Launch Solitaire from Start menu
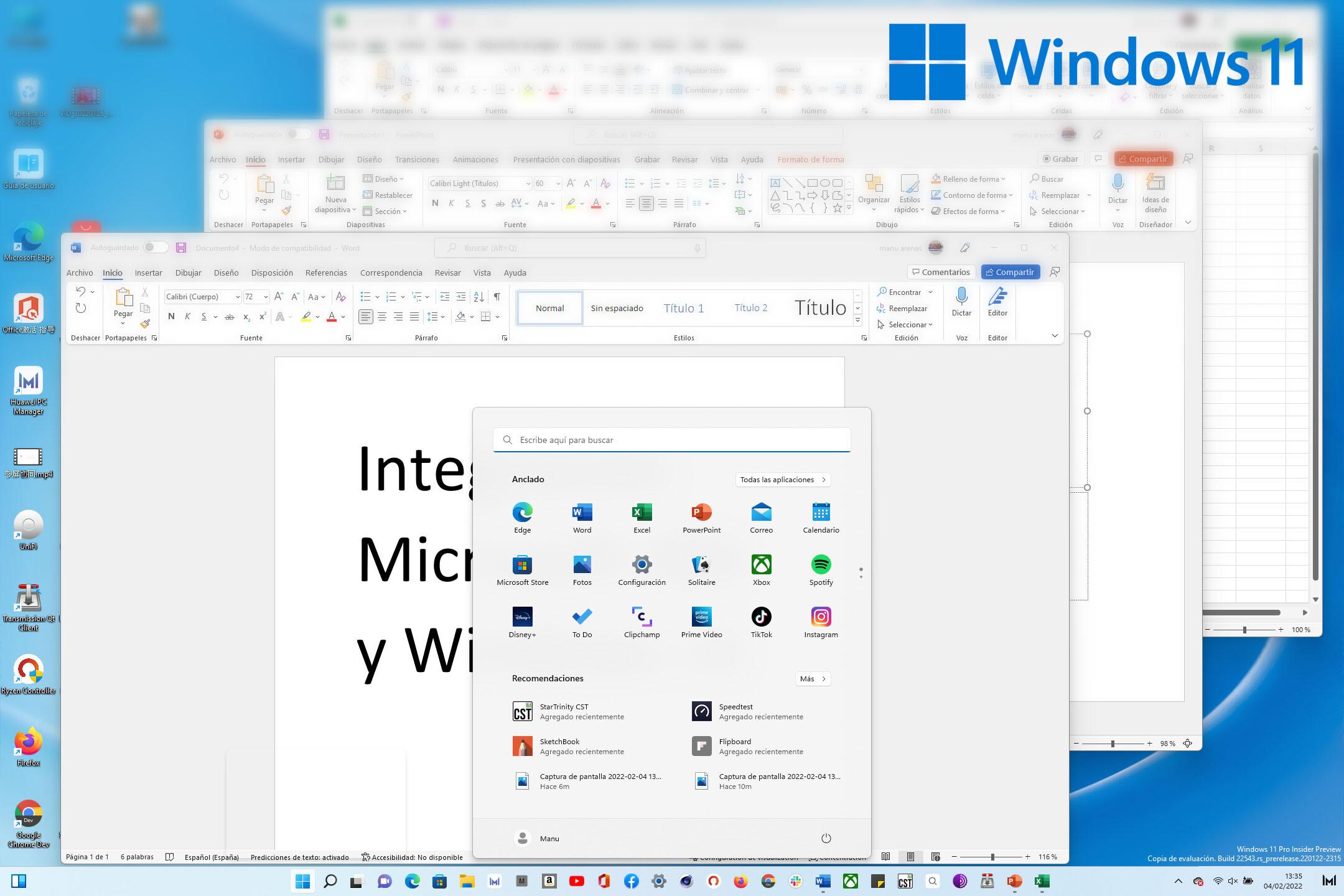This screenshot has height=896, width=1344. click(701, 570)
